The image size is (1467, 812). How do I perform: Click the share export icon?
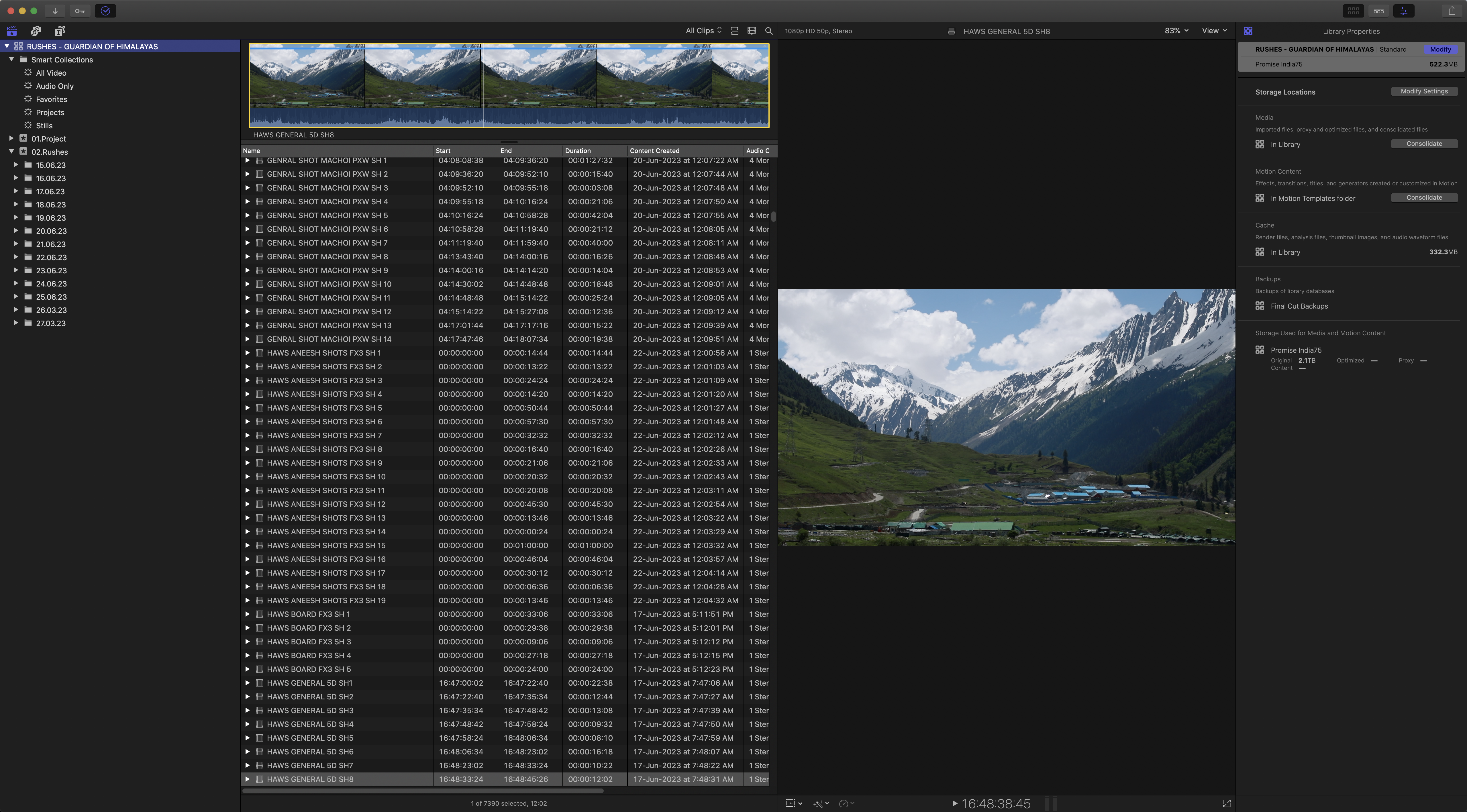point(1452,11)
